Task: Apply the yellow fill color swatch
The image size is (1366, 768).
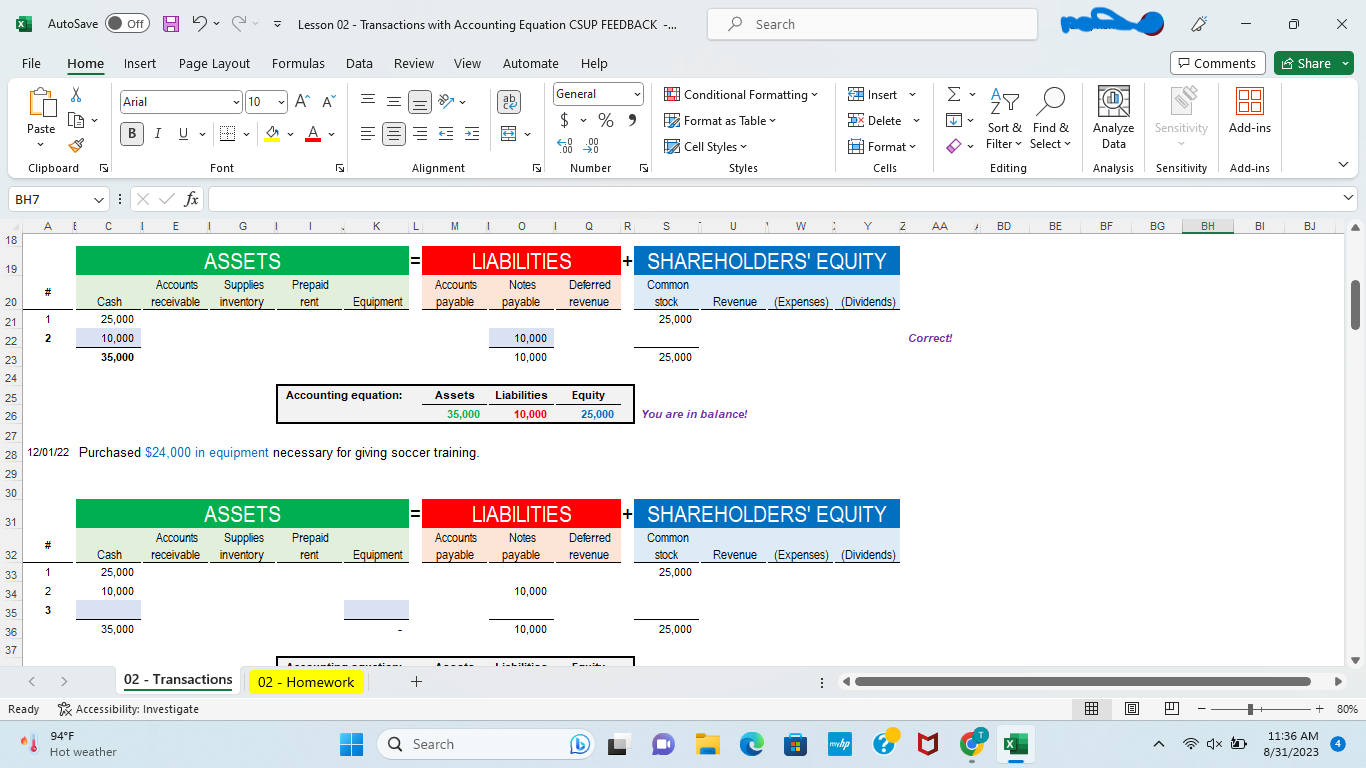Action: (272, 134)
